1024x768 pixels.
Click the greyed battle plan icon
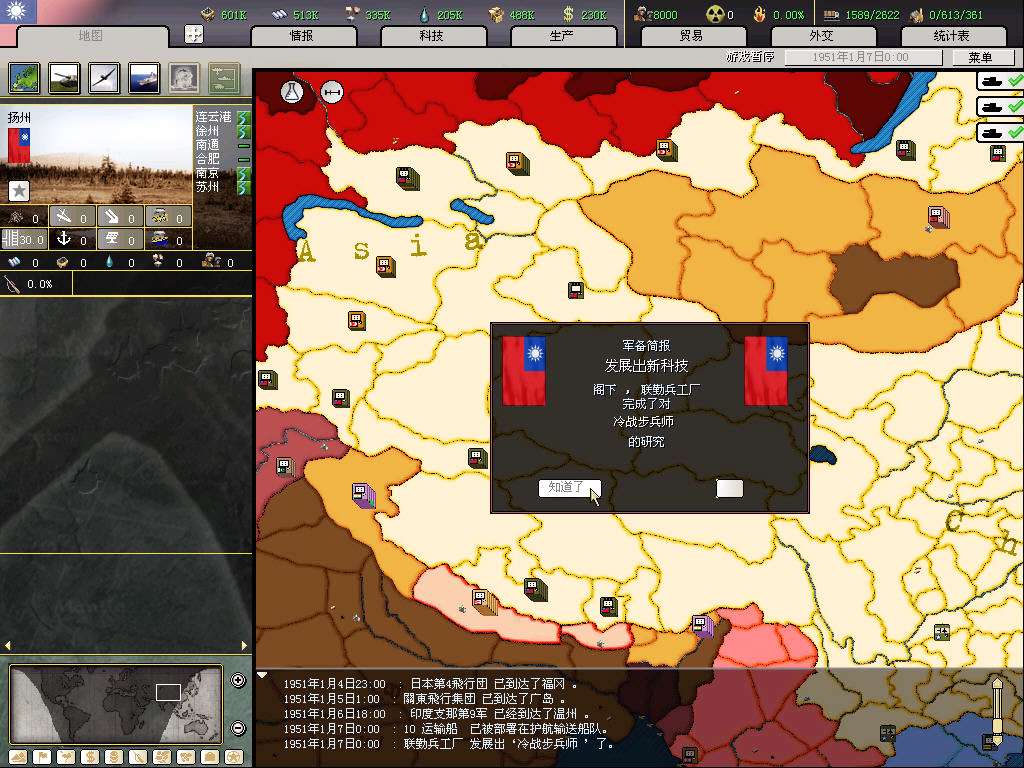tap(224, 78)
